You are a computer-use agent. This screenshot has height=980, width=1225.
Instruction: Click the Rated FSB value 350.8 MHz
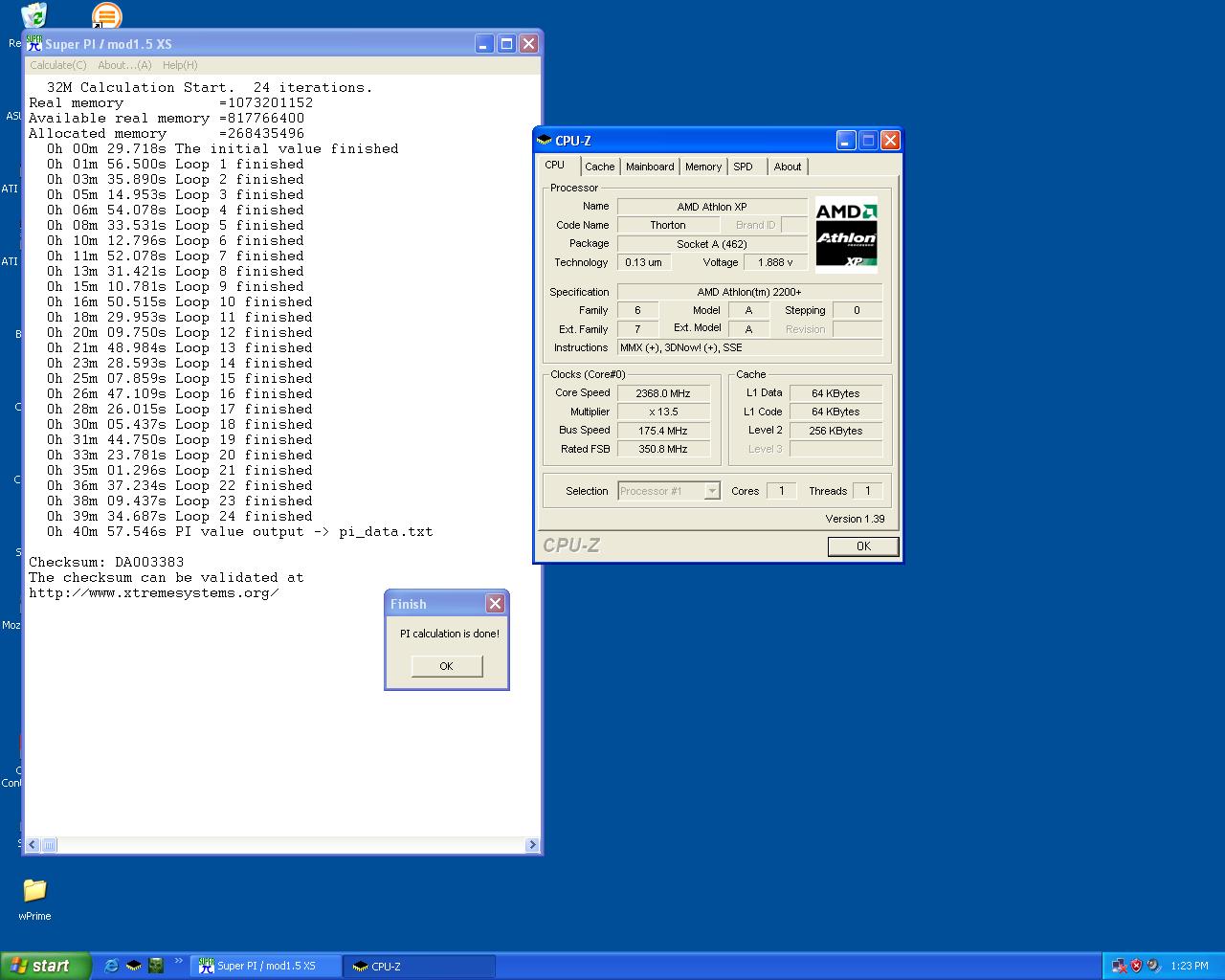[x=663, y=449]
